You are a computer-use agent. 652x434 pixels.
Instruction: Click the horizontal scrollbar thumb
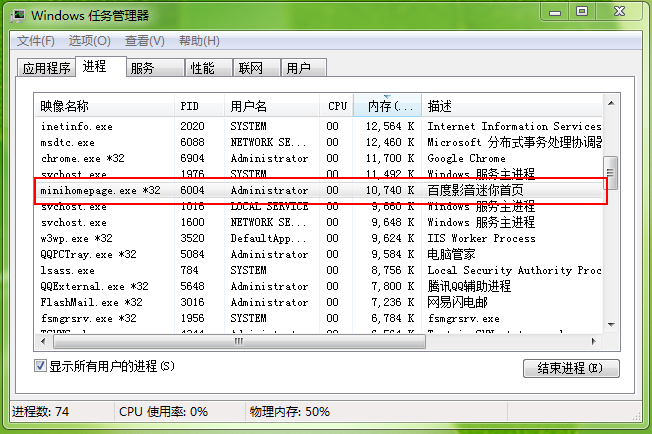240,342
